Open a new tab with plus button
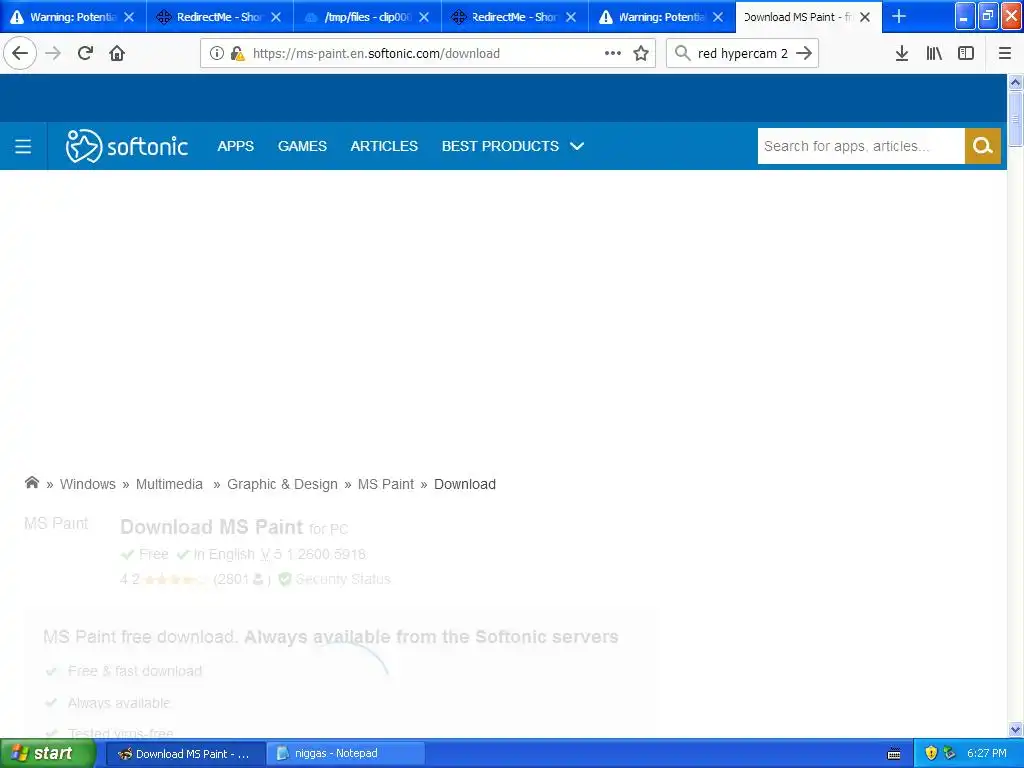1024x768 pixels. click(x=899, y=16)
